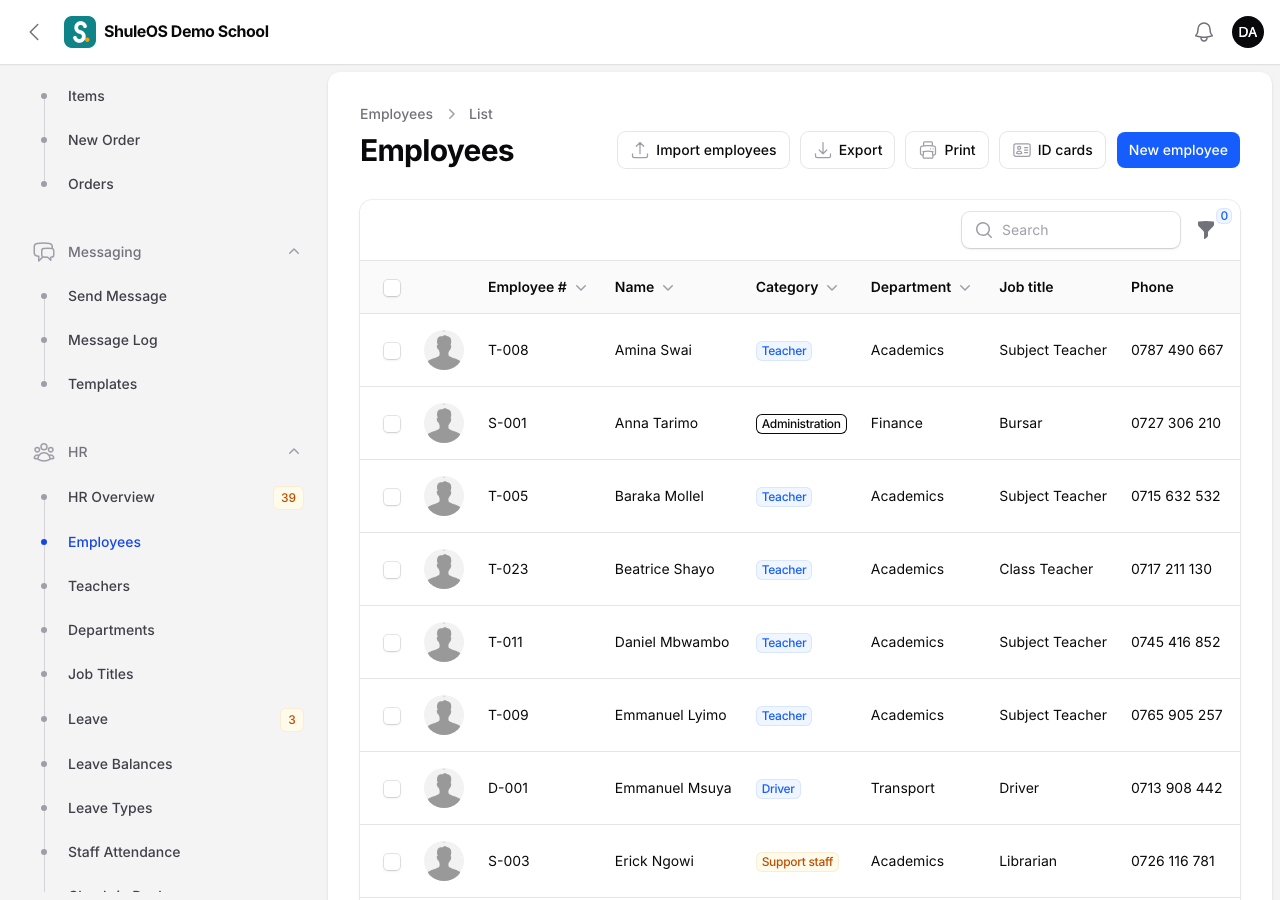
Task: Click the search magnifier icon
Action: [x=984, y=230]
